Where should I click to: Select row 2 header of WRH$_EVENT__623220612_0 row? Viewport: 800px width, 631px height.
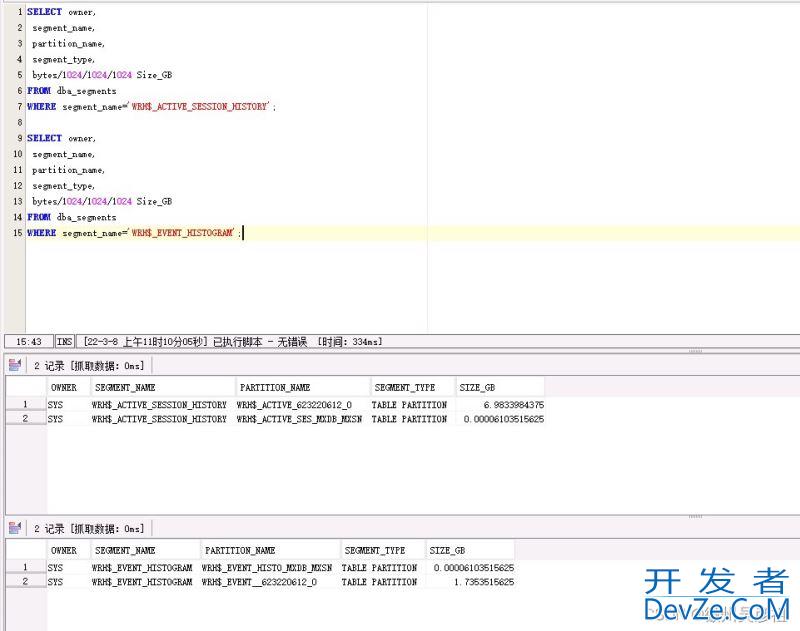point(26,581)
